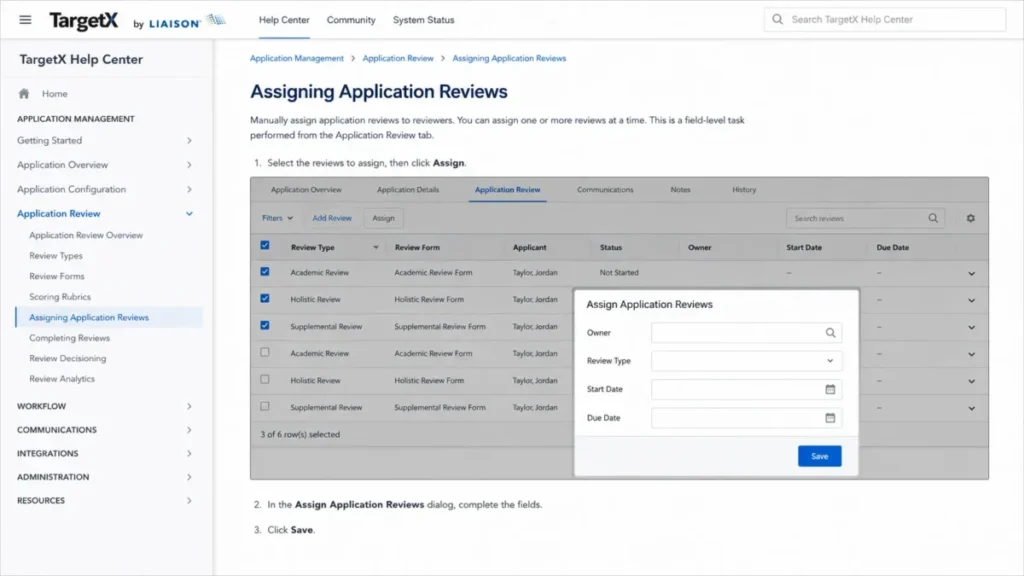Open Review Decisioning sidebar page
This screenshot has width=1024, height=576.
[67, 359]
